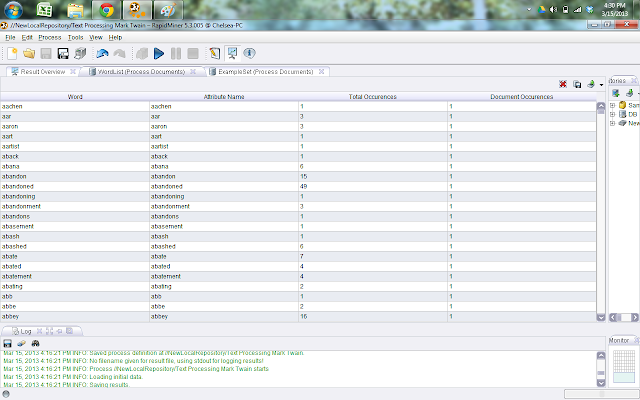Expand the NewLocalRepository node
Screen dimensions: 640x400
612,123
